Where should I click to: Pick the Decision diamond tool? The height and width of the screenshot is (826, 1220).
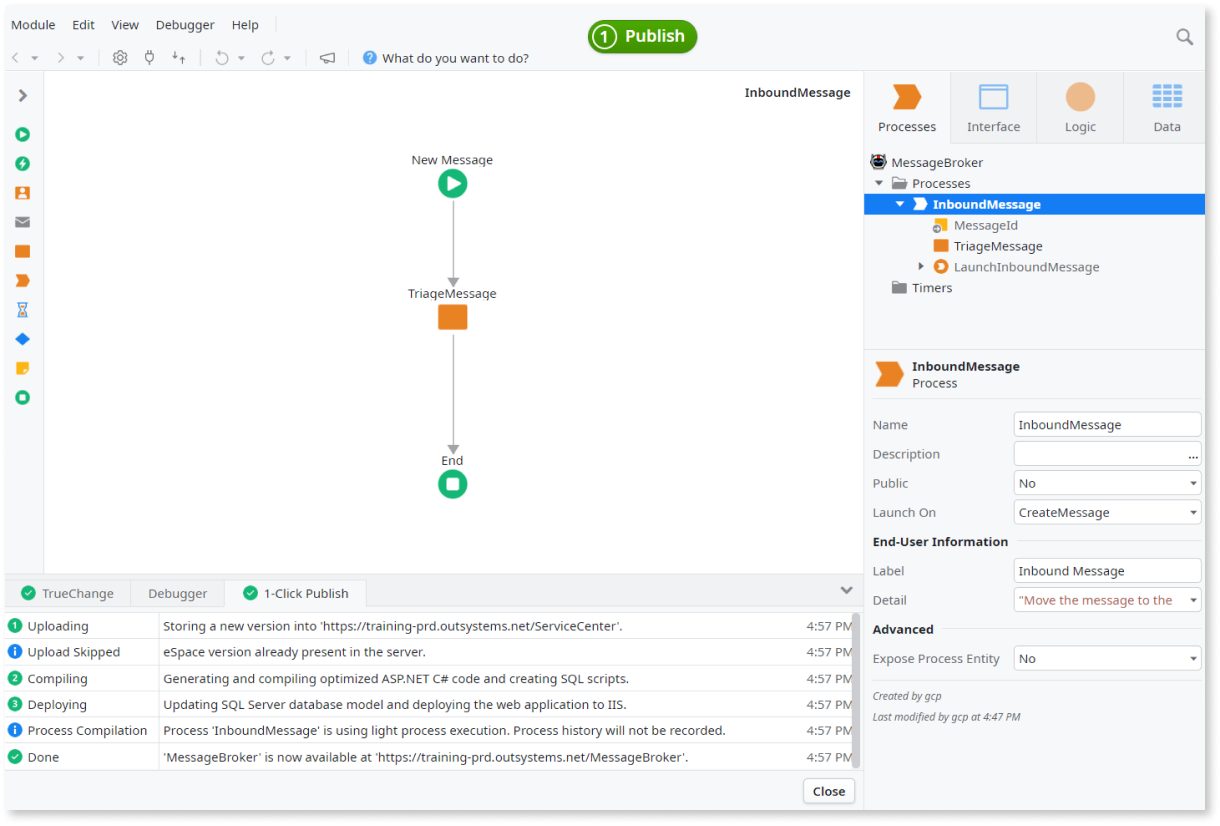coord(22,338)
